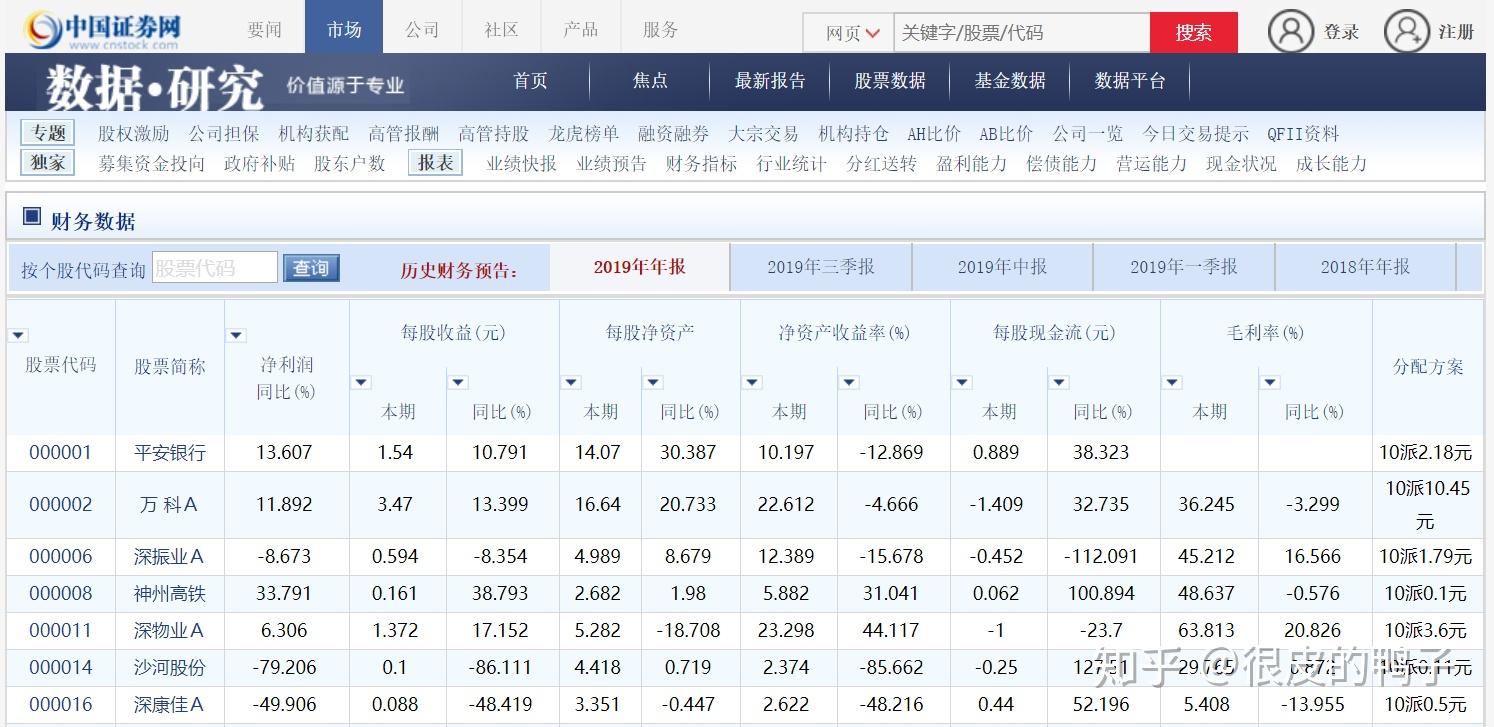Viewport: 1494px width, 727px height.
Task: Sort by 每股净资产 同比 arrow
Action: coord(652,382)
